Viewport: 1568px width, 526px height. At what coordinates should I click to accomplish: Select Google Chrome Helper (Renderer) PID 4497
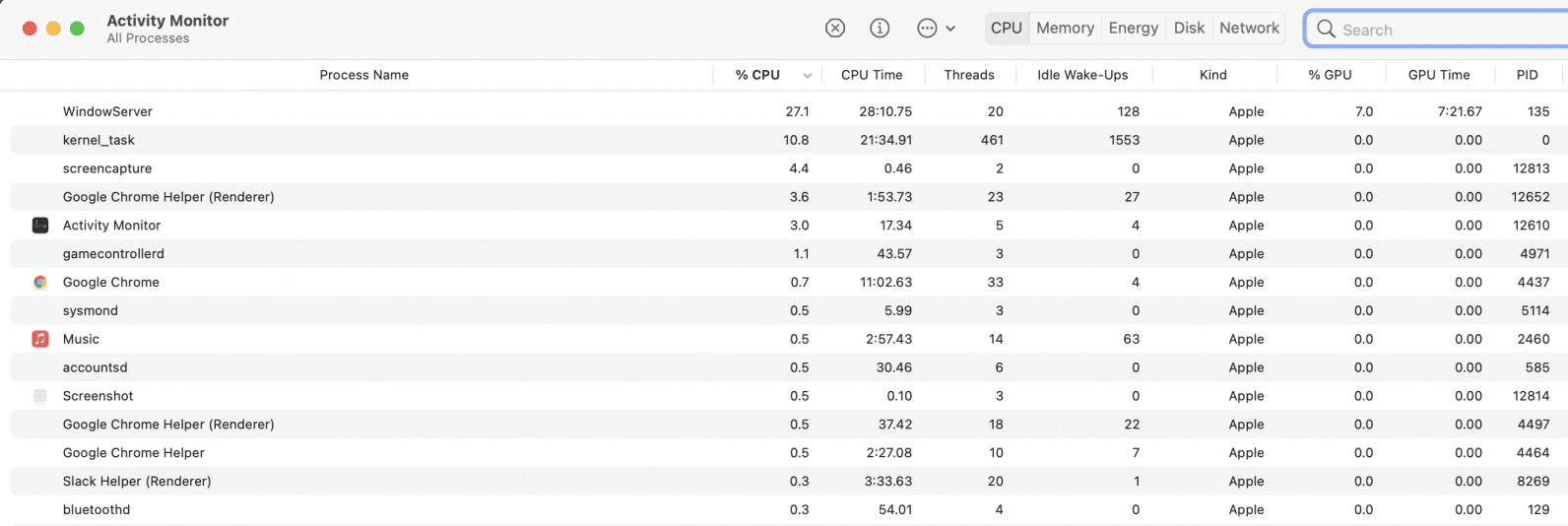point(788,425)
